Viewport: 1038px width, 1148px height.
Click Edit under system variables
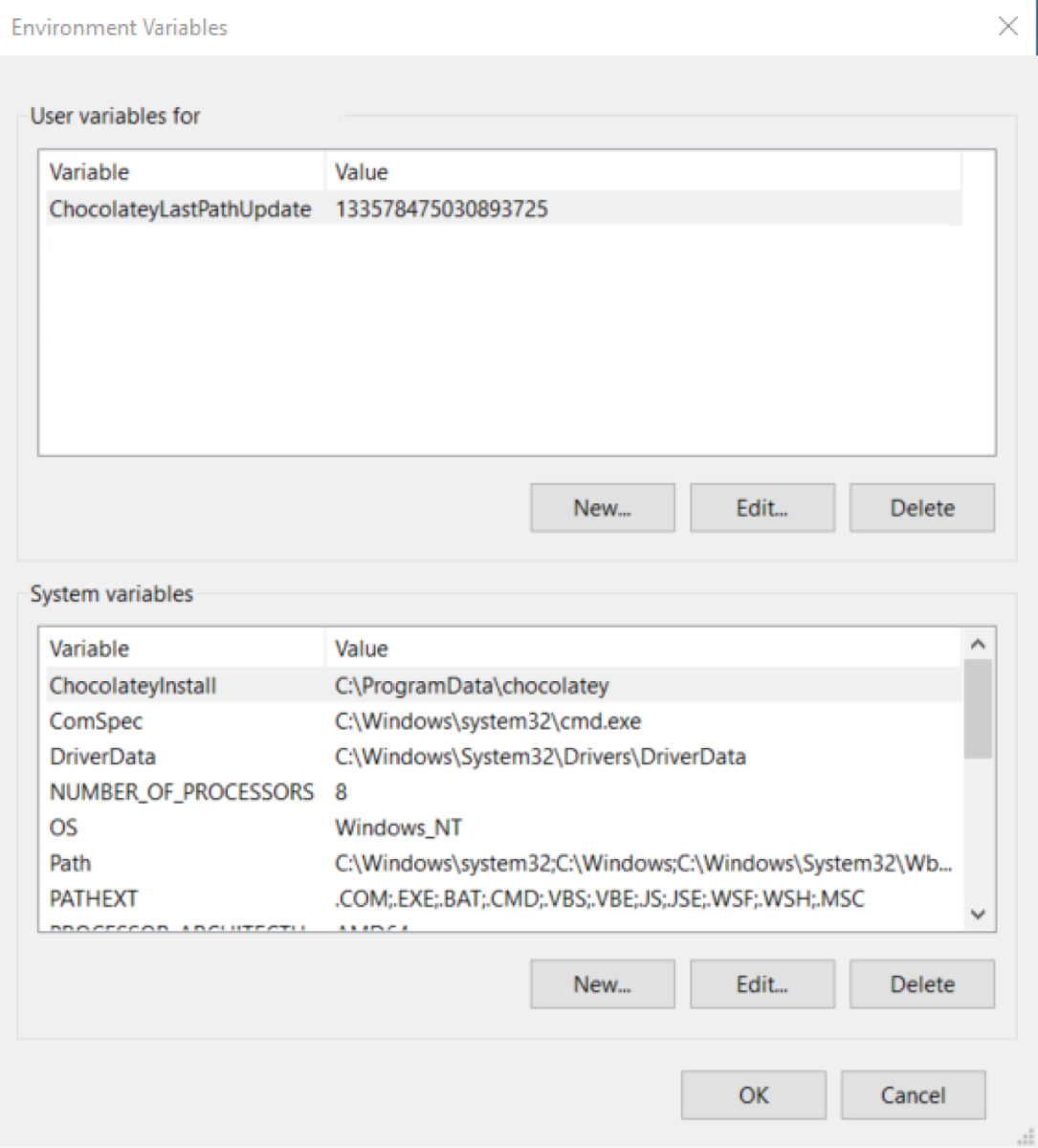click(762, 983)
